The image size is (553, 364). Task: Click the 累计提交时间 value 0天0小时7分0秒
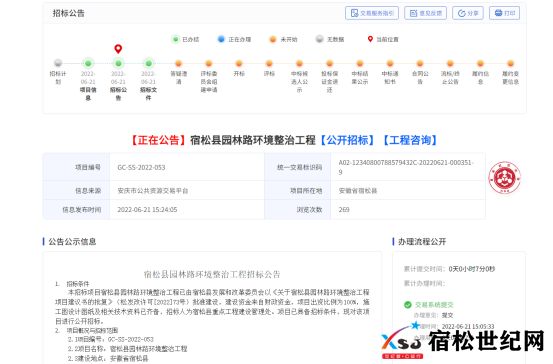pos(472,269)
